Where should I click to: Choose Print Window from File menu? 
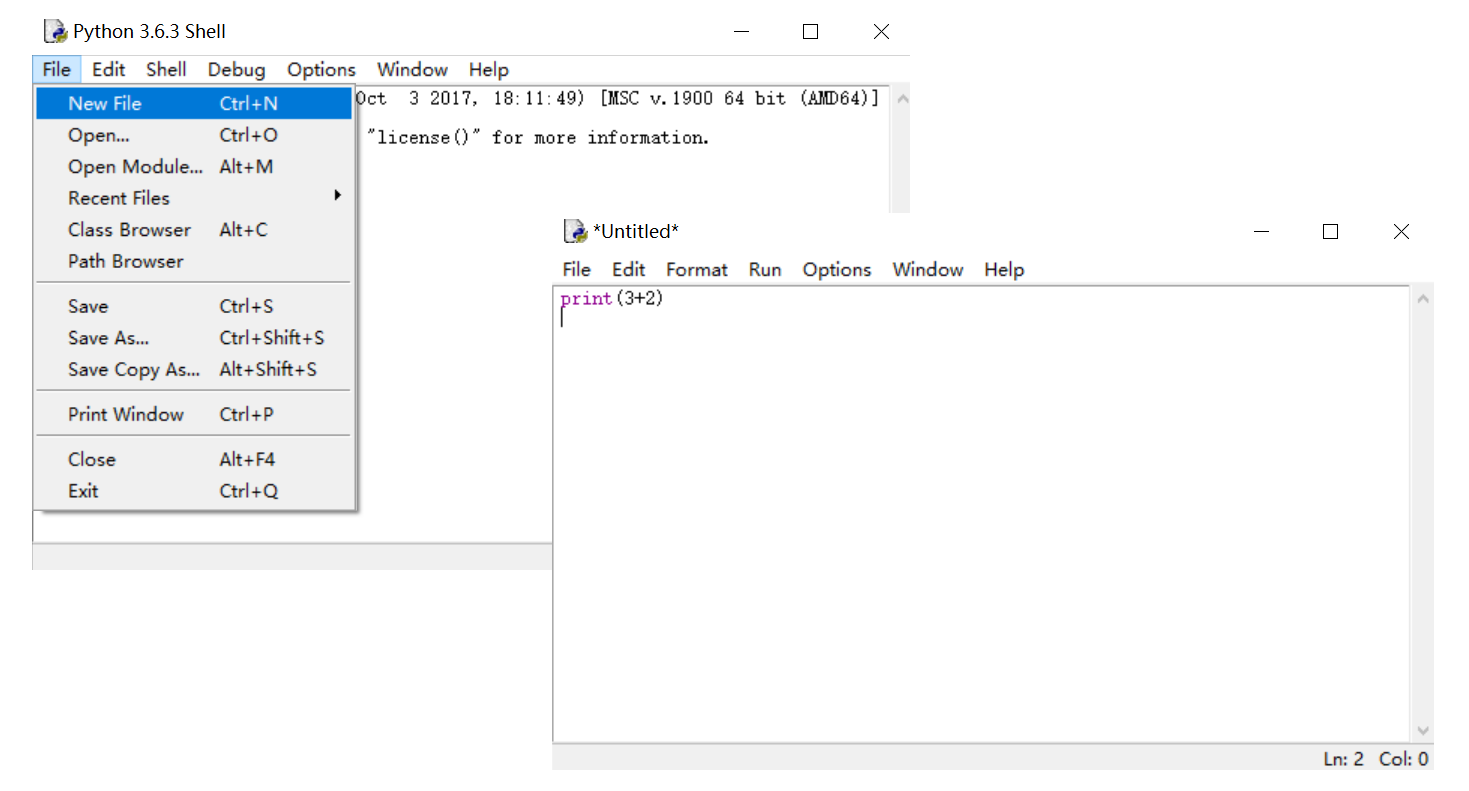coord(194,415)
